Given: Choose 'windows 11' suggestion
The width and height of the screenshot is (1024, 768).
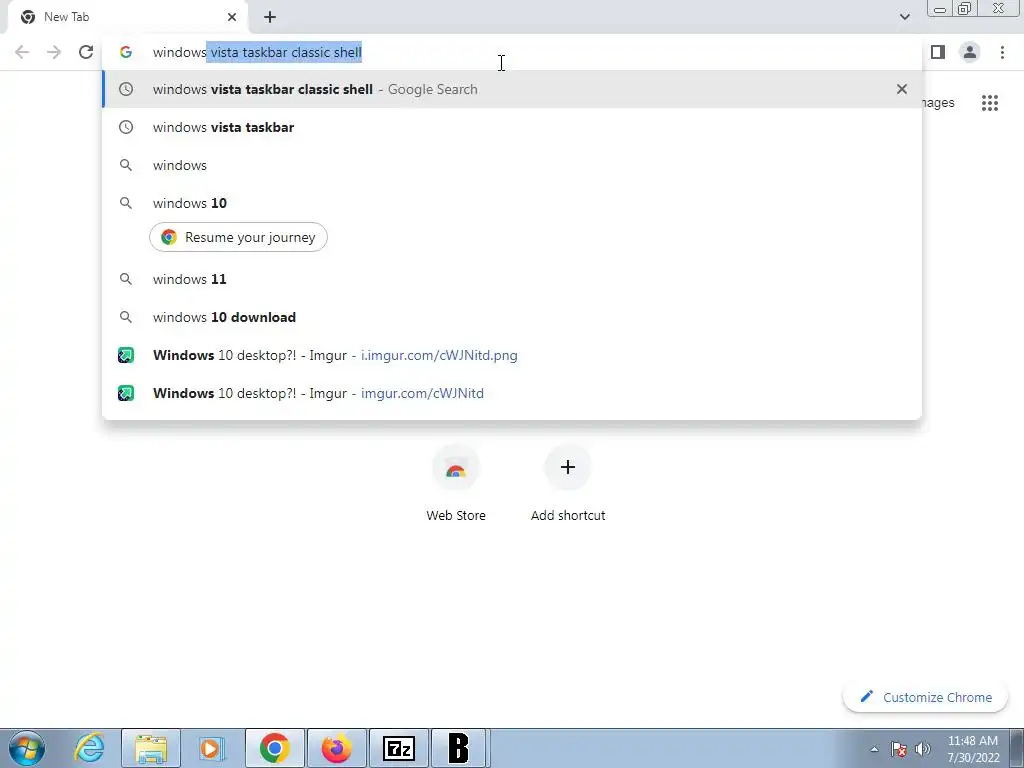Looking at the screenshot, I should point(512,279).
